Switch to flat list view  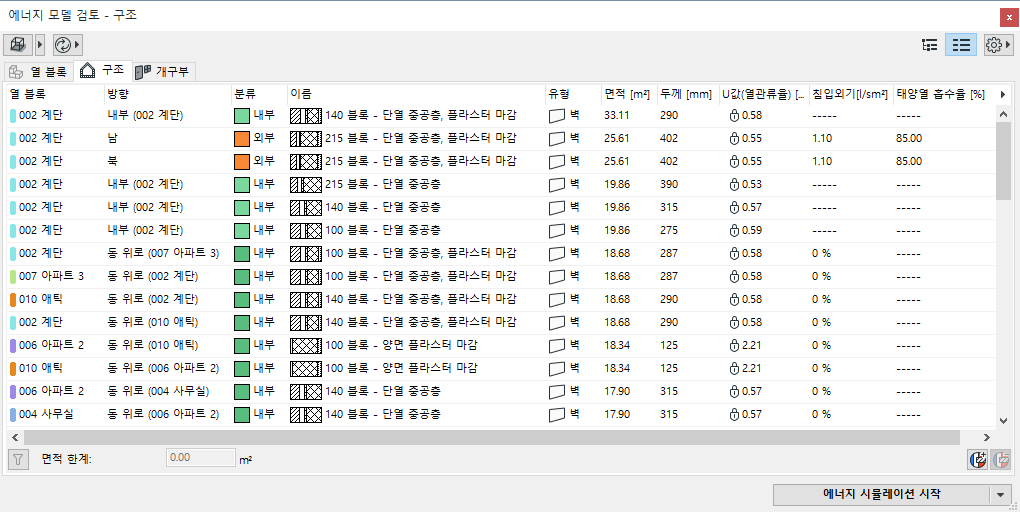[961, 45]
